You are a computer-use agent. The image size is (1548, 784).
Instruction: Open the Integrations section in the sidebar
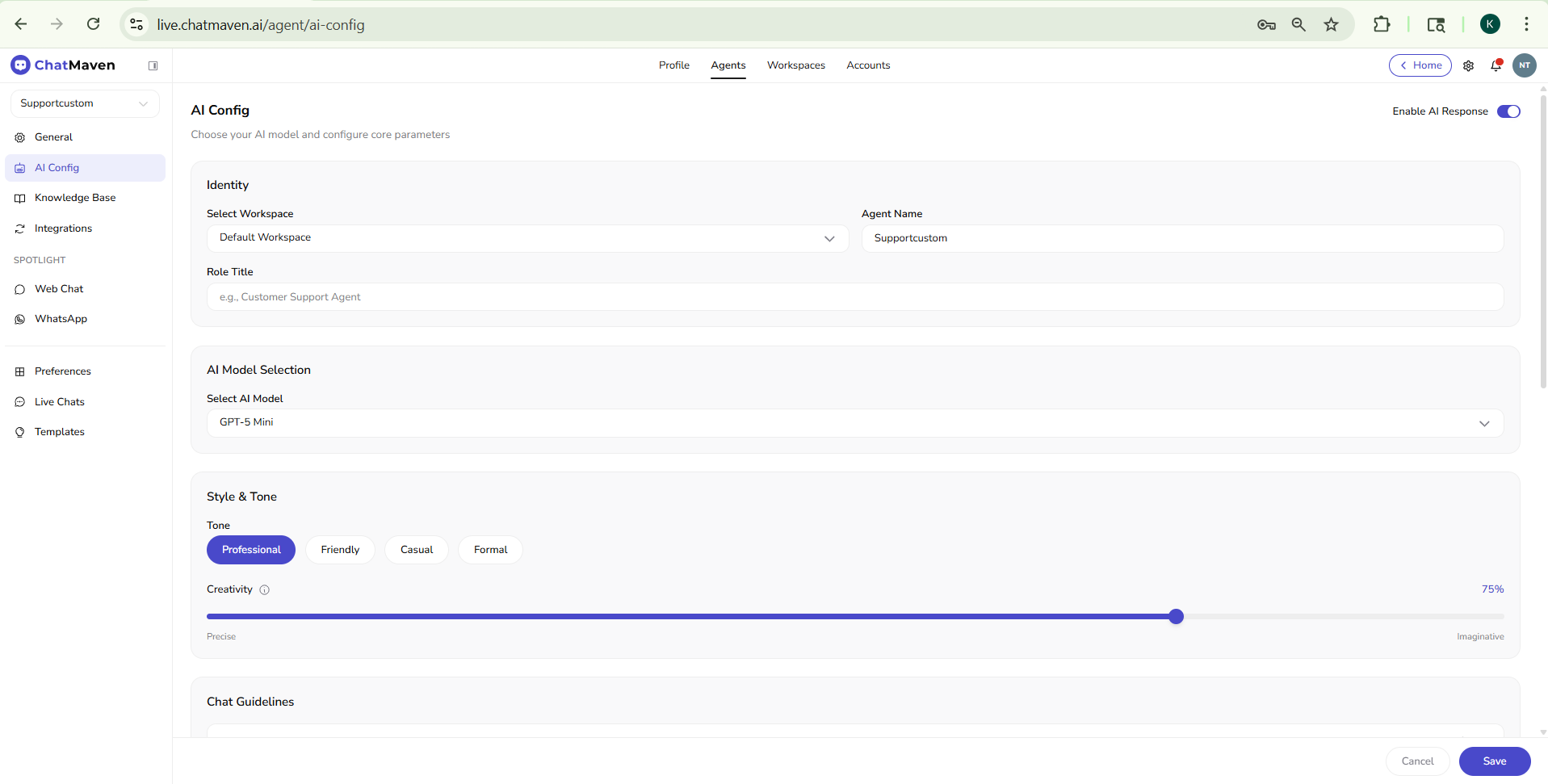[63, 228]
